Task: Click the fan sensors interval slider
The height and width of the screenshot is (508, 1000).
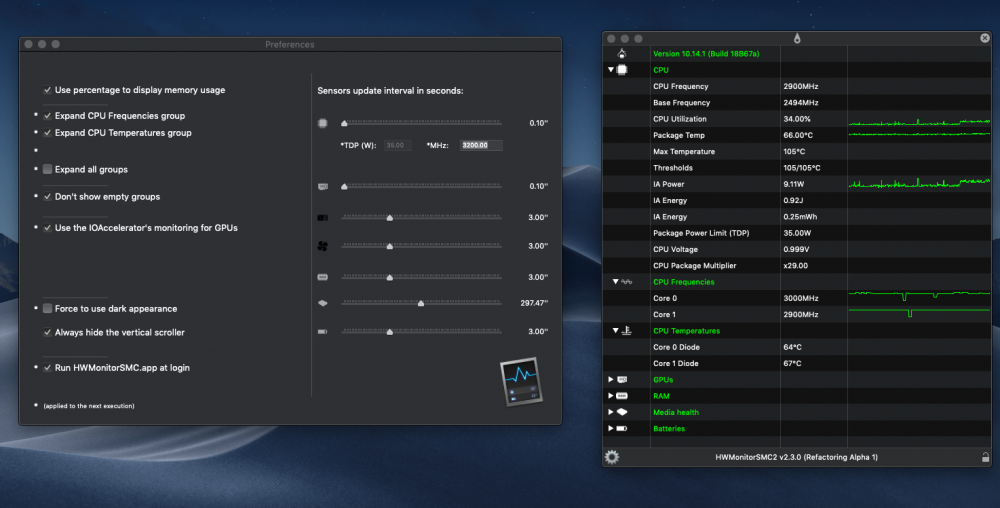Action: (422, 246)
